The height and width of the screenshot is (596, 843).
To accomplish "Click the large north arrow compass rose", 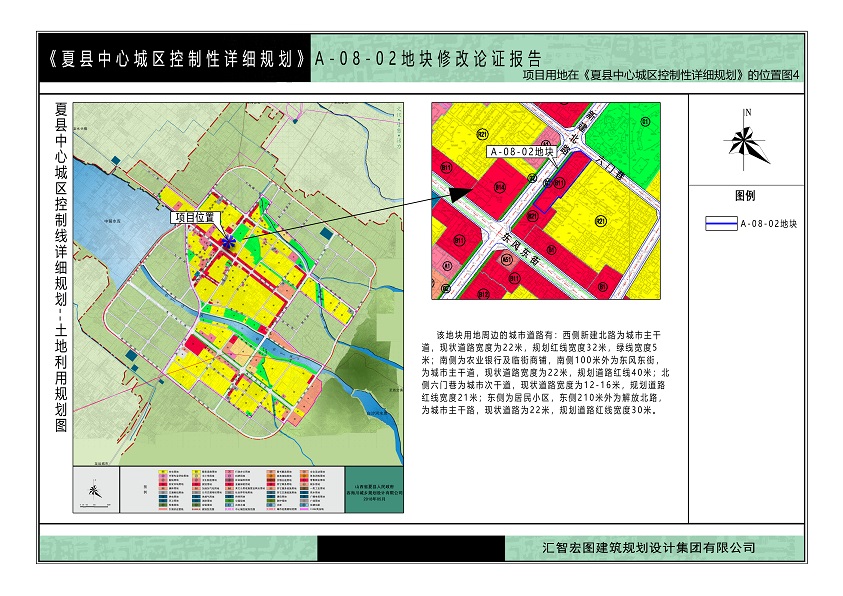I will coord(746,140).
